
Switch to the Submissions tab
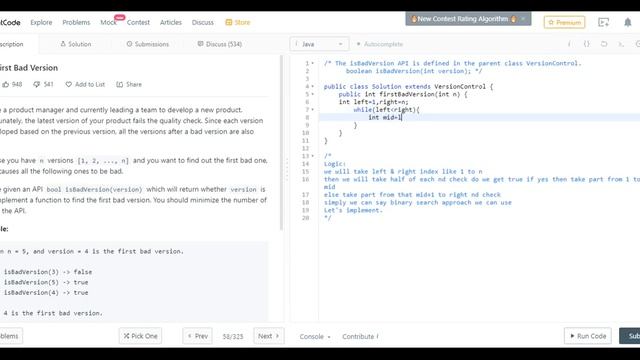click(147, 44)
